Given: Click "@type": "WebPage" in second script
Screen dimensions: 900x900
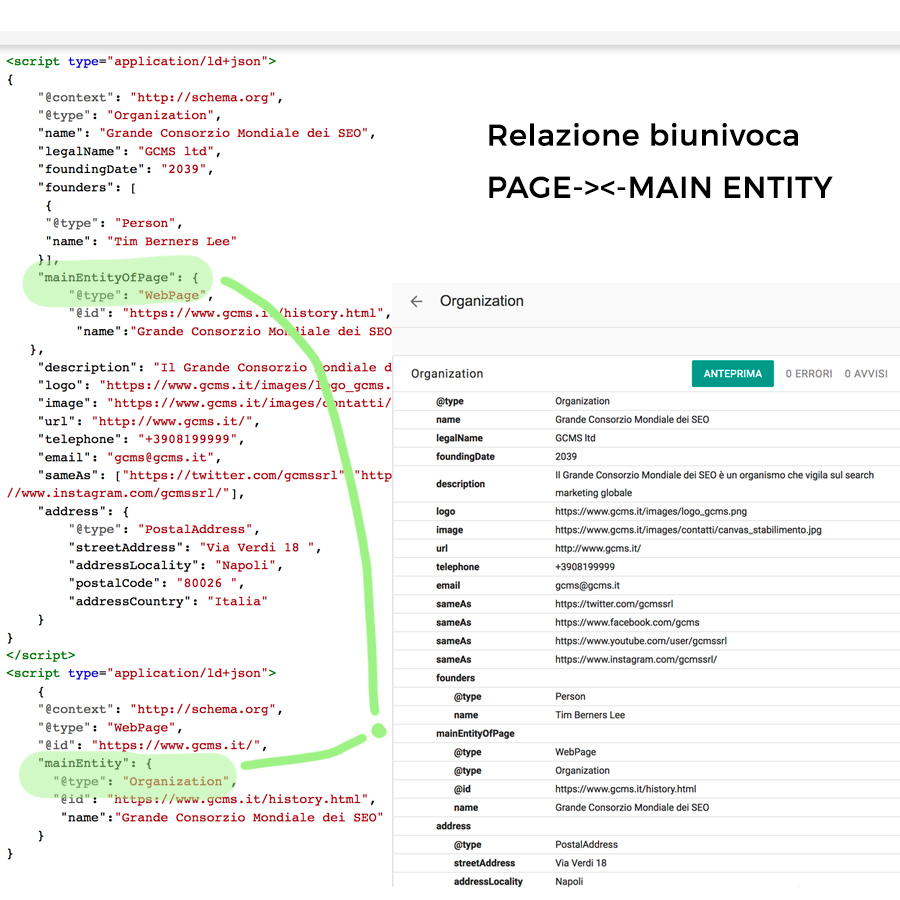Looking at the screenshot, I should 110,728.
